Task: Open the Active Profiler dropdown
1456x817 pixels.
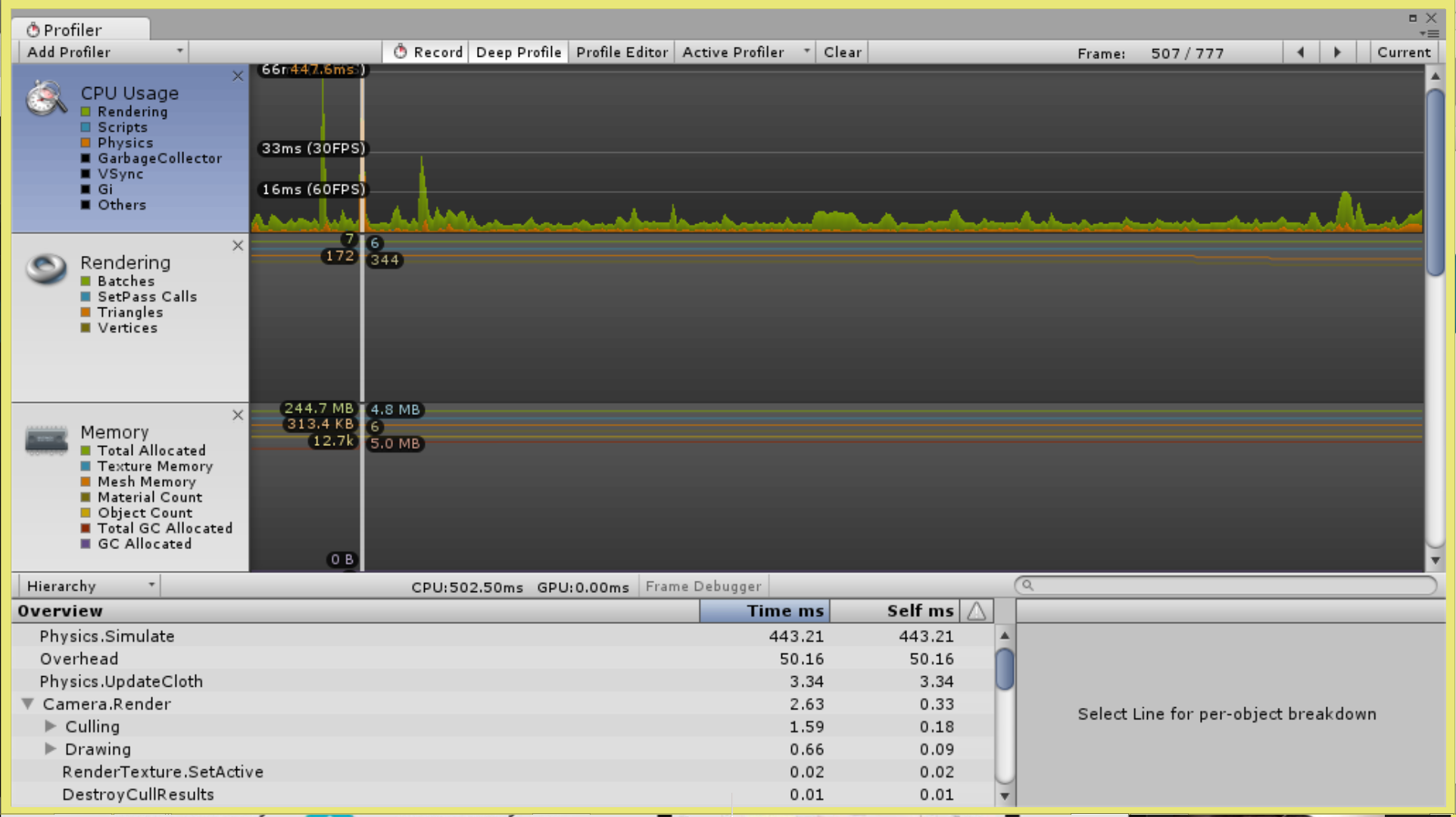Action: point(744,52)
